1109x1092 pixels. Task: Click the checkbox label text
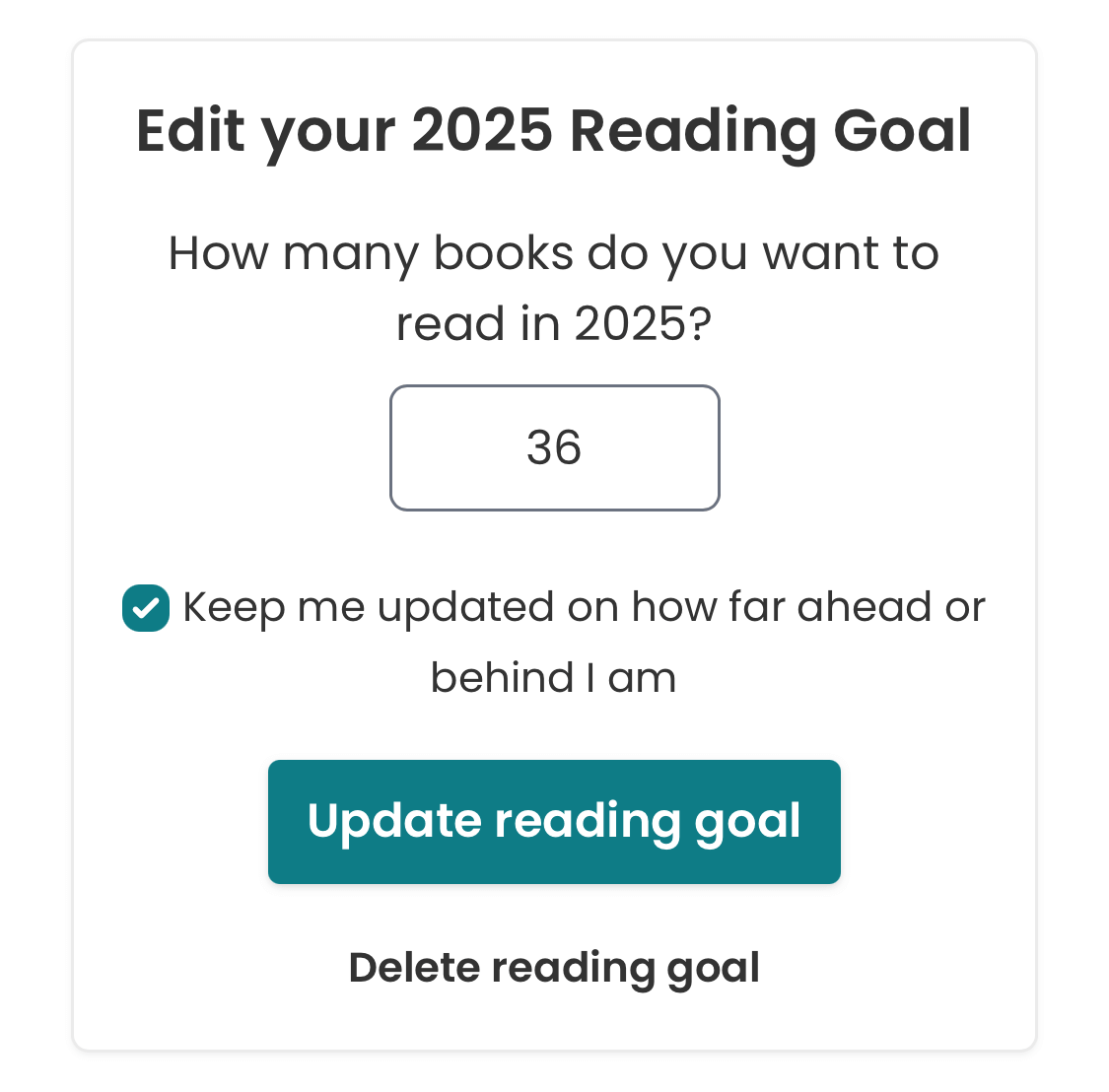tap(582, 606)
